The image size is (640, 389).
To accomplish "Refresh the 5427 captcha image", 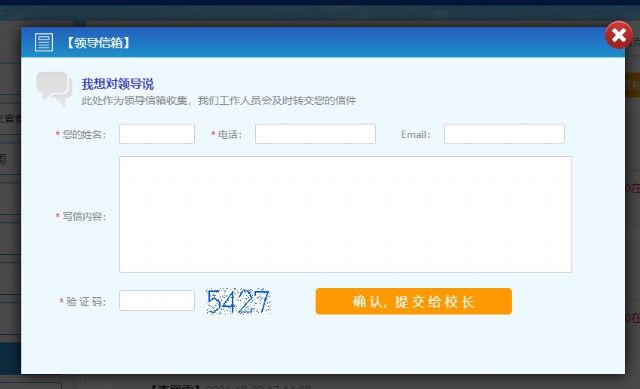I will pyautogui.click(x=238, y=302).
